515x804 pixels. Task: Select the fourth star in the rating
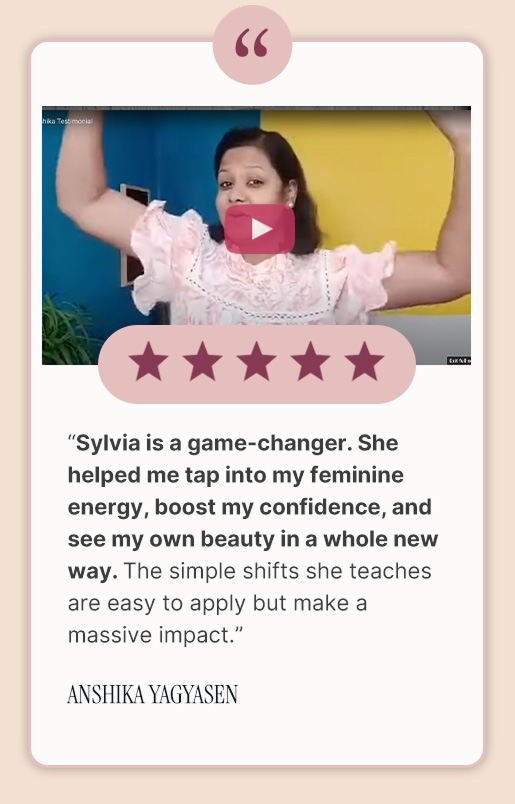(x=310, y=361)
